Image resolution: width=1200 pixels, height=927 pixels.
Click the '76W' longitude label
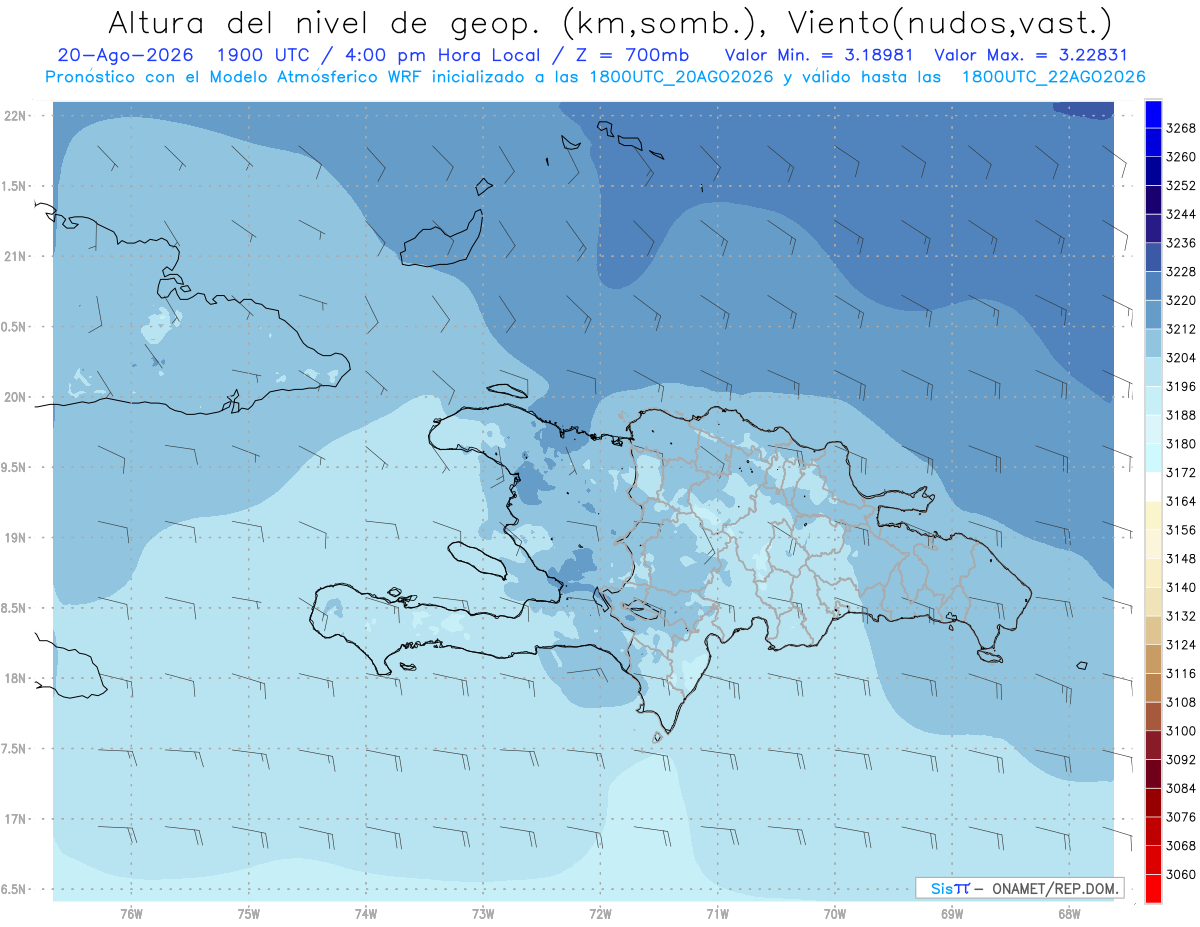click(131, 914)
